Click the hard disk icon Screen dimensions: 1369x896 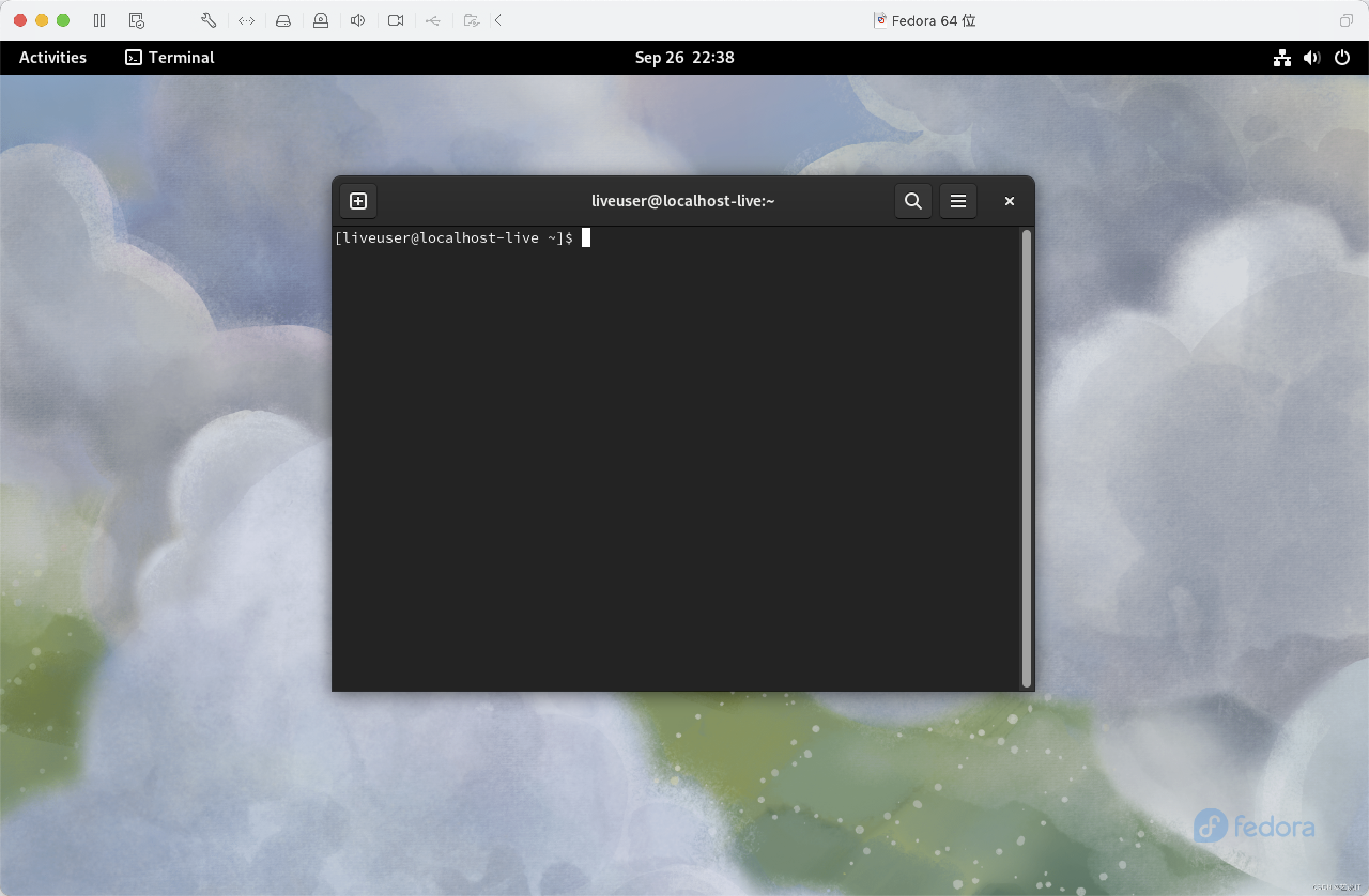pyautogui.click(x=283, y=21)
